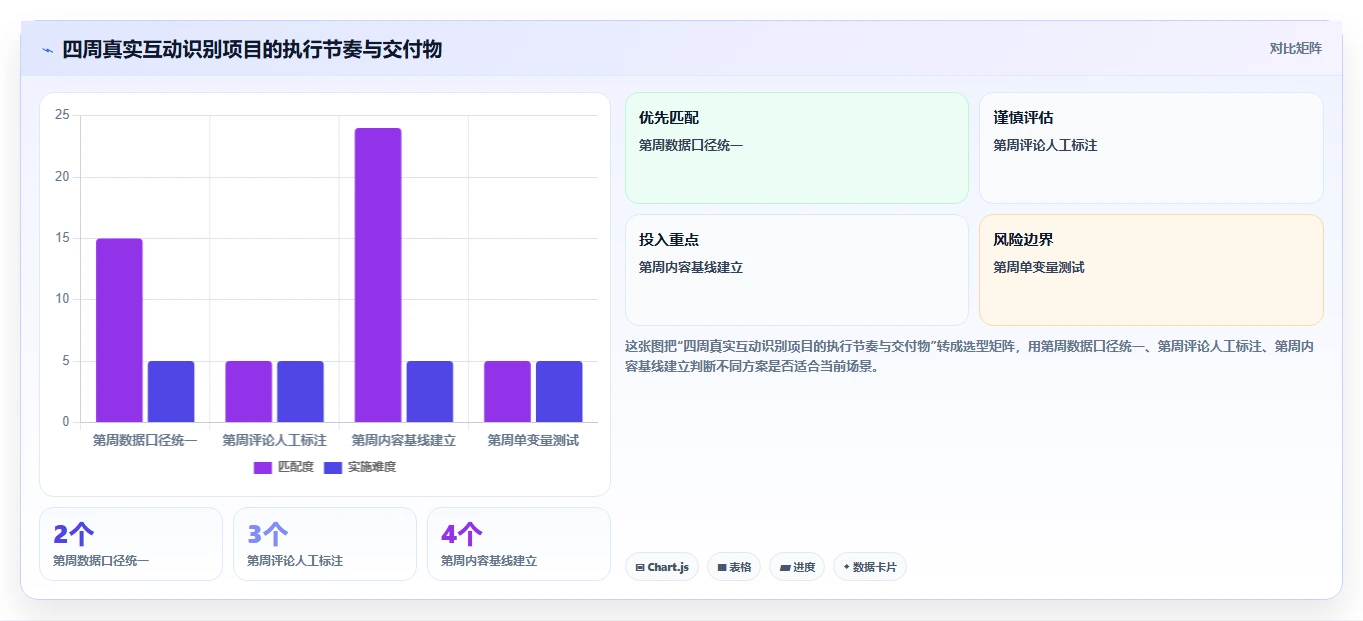Click the title 四周真实互动识别项目的执行节奏与交付物
This screenshot has width=1363, height=621.
click(x=252, y=49)
